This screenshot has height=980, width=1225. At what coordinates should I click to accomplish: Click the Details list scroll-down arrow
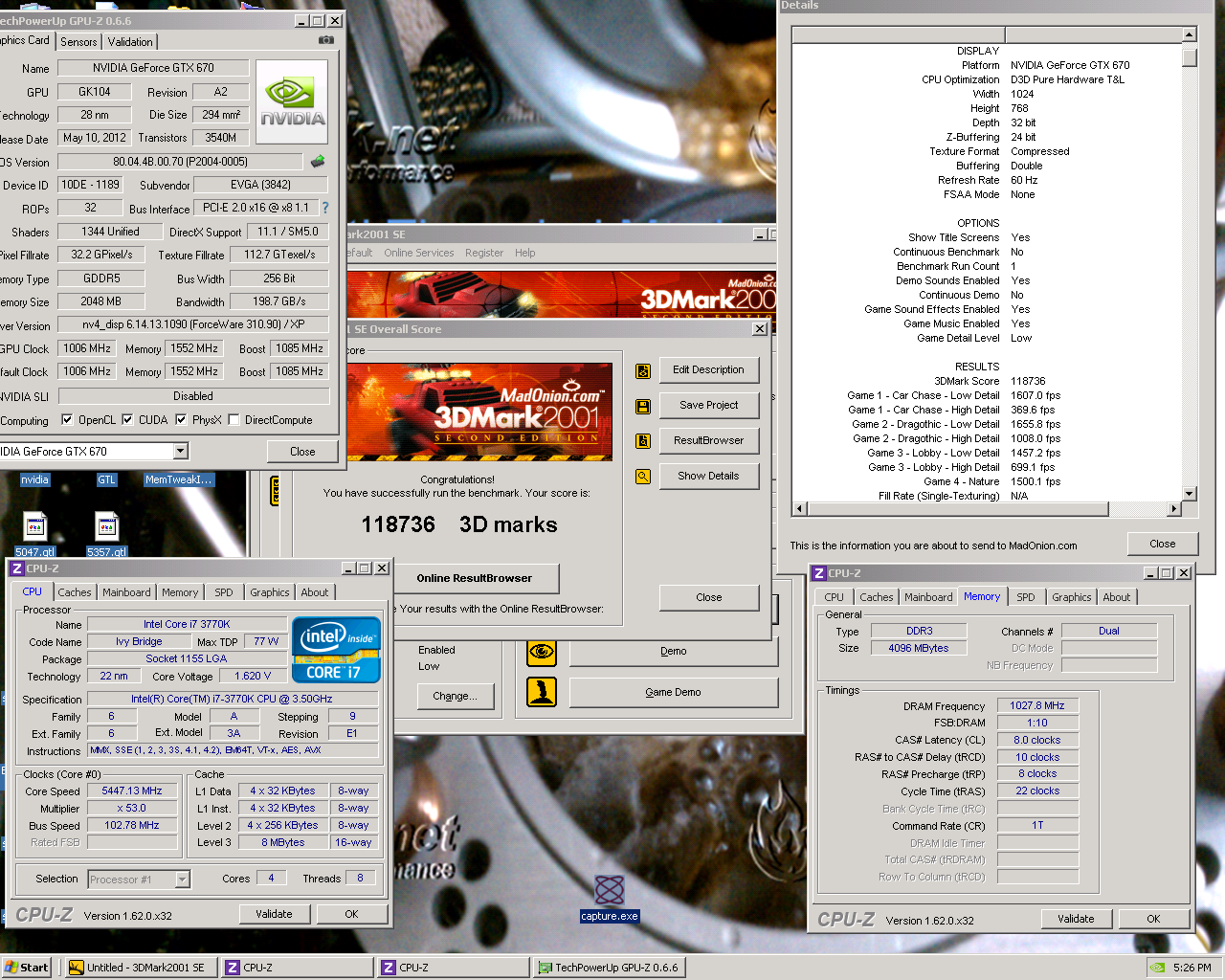(1190, 494)
